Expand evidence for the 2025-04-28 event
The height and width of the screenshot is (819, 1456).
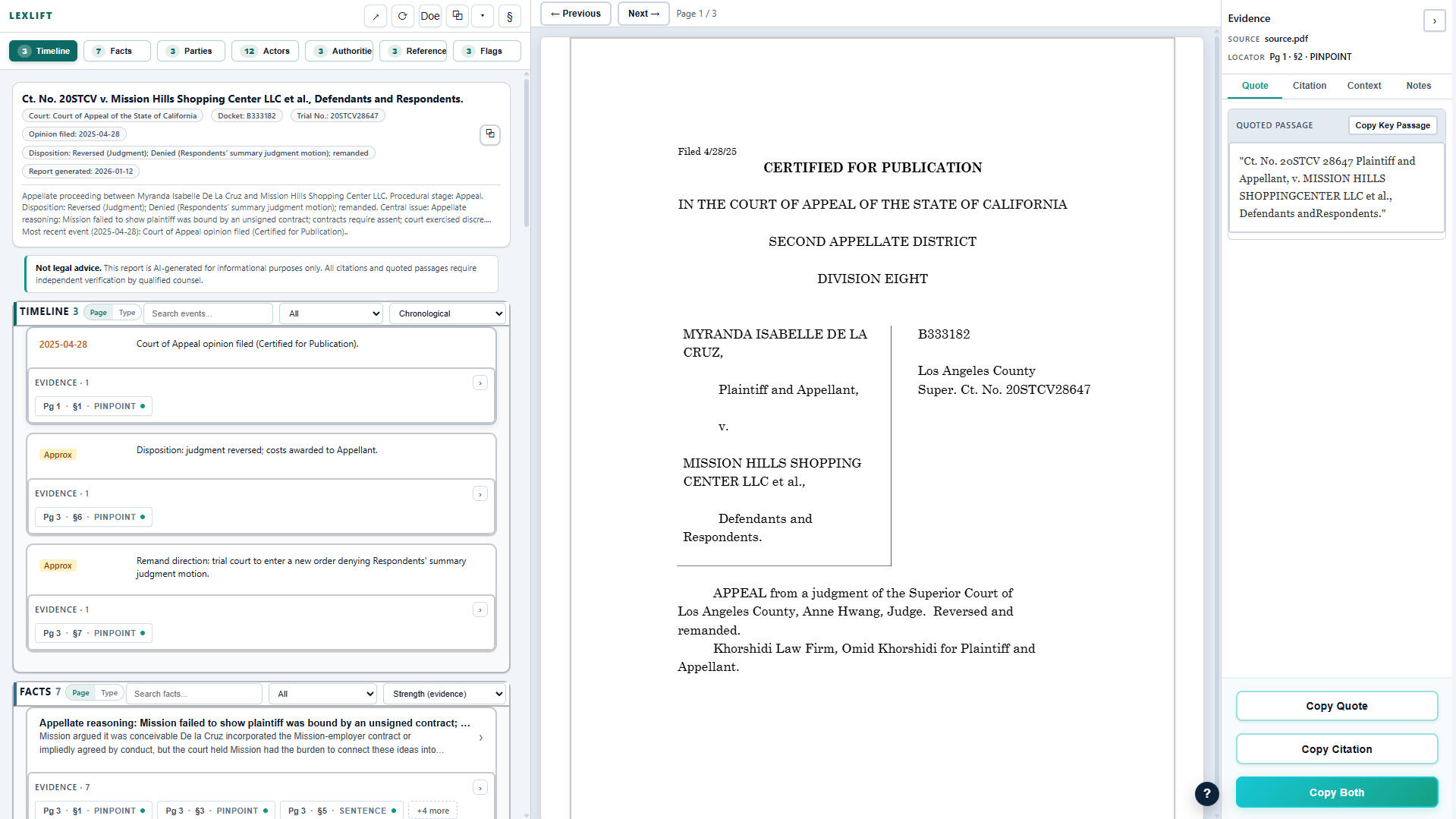(x=480, y=383)
